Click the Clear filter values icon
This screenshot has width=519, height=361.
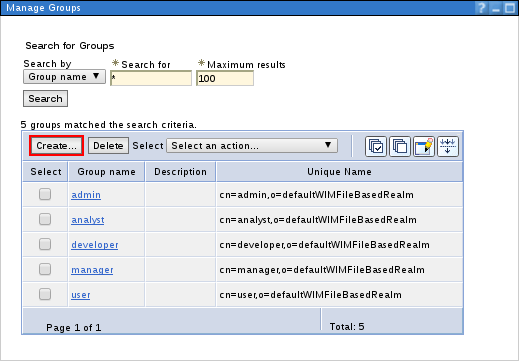(448, 146)
